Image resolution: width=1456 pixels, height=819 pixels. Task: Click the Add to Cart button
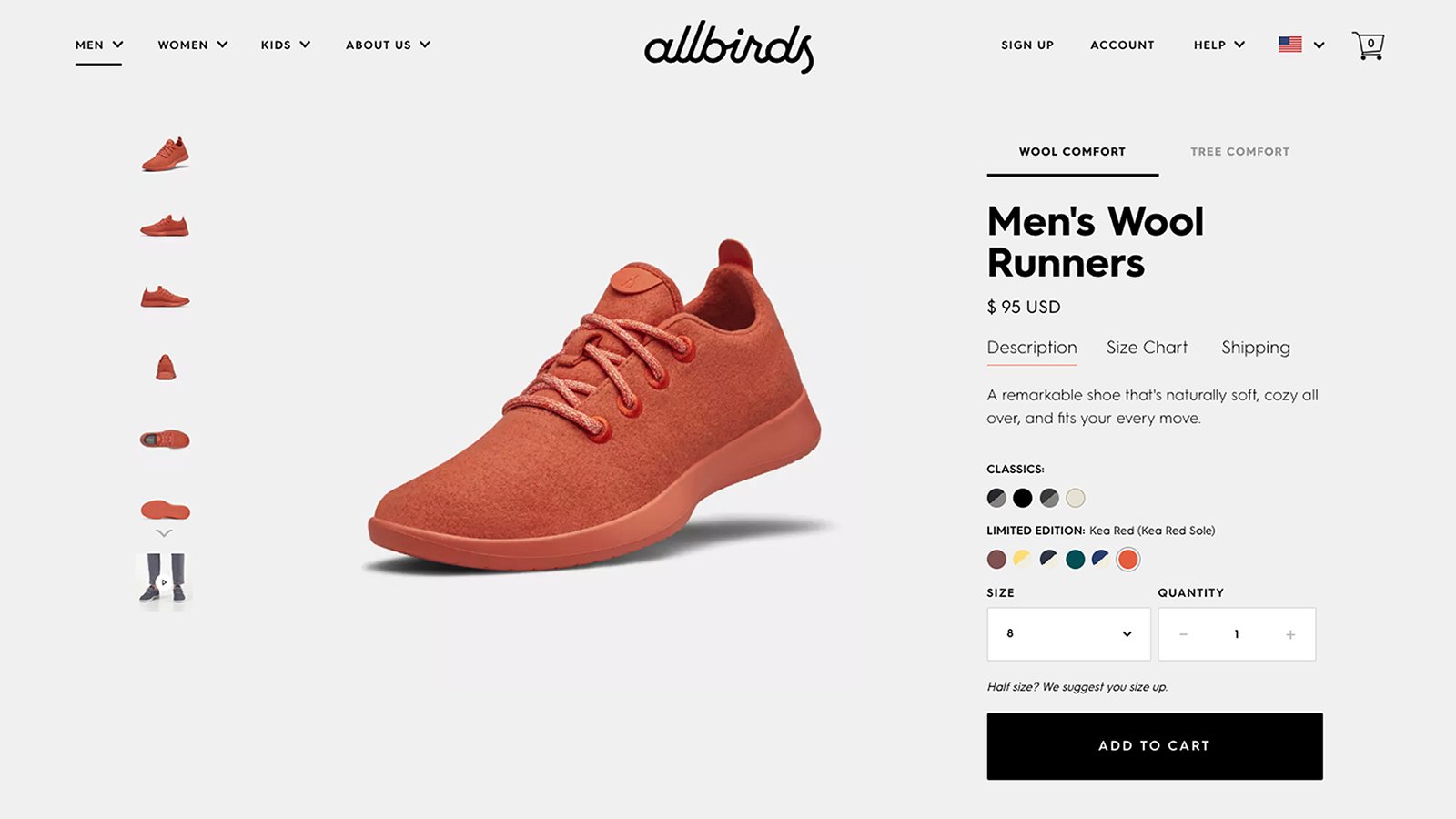[1155, 746]
